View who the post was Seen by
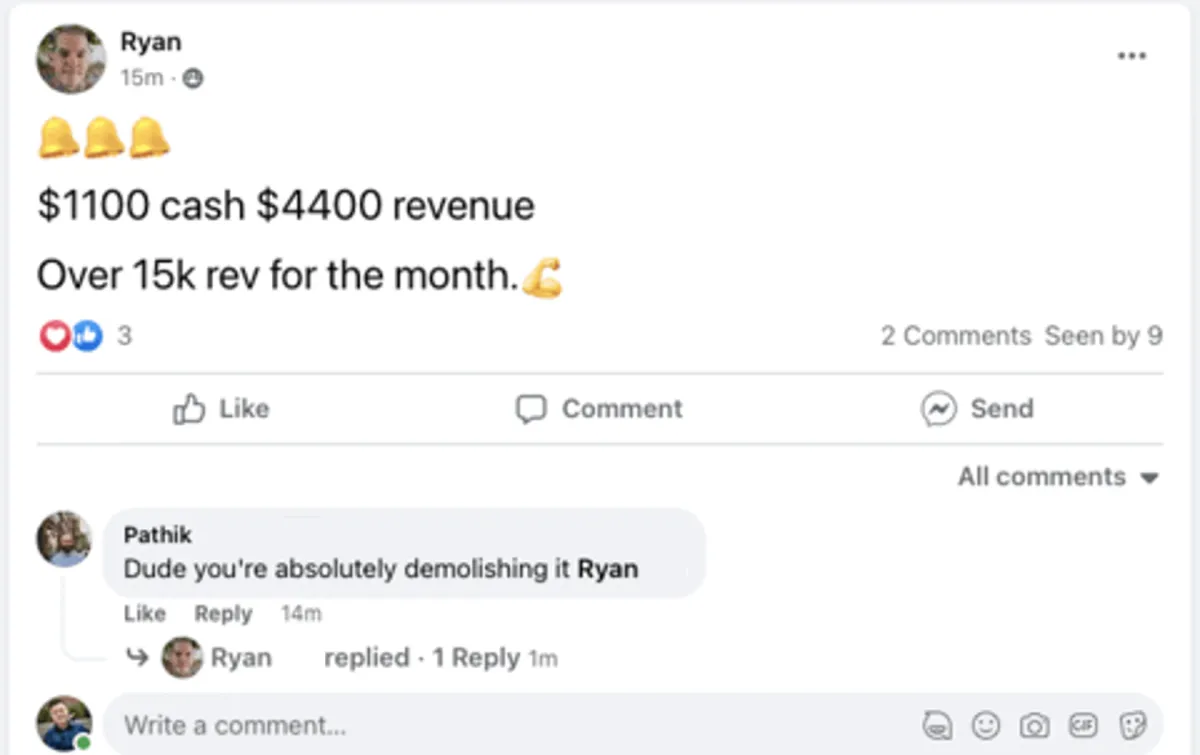The image size is (1200, 755). coord(1103,336)
